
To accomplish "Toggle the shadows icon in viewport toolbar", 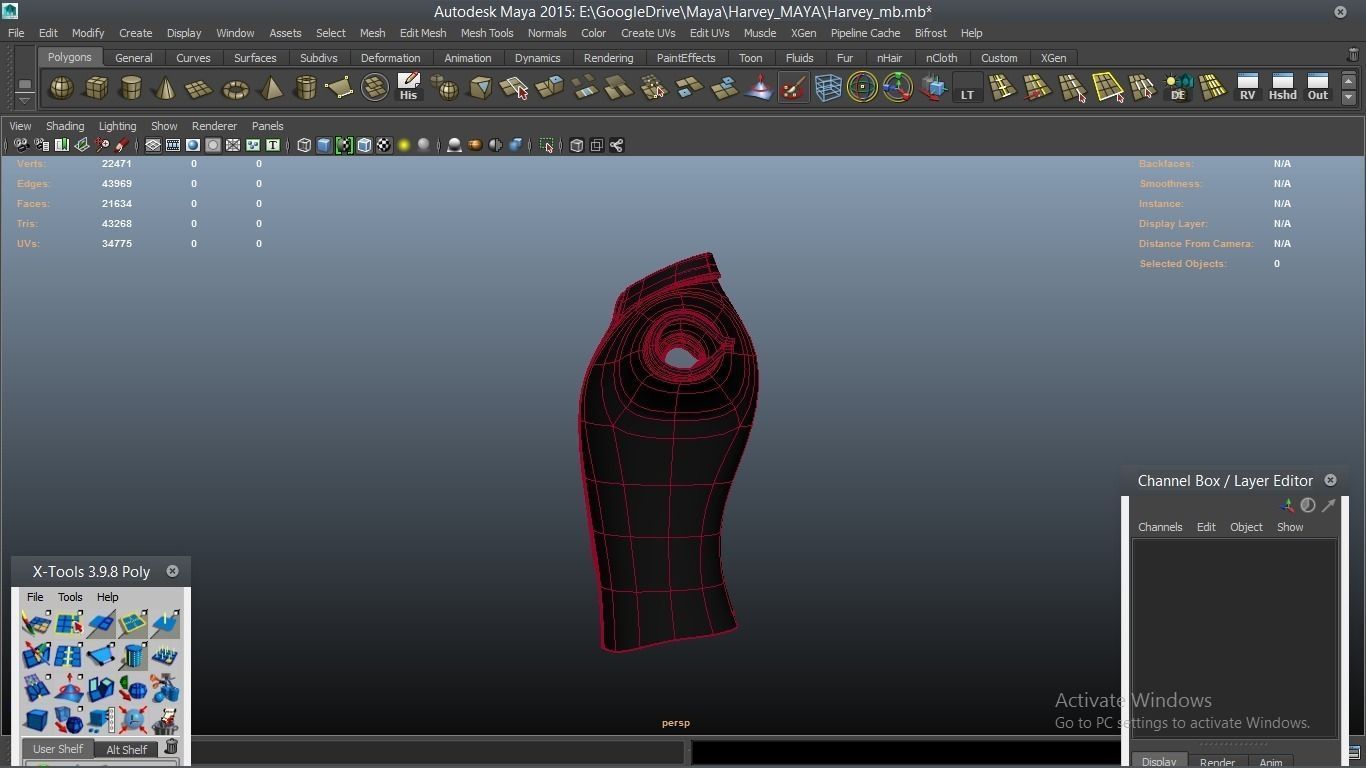I will click(x=424, y=145).
